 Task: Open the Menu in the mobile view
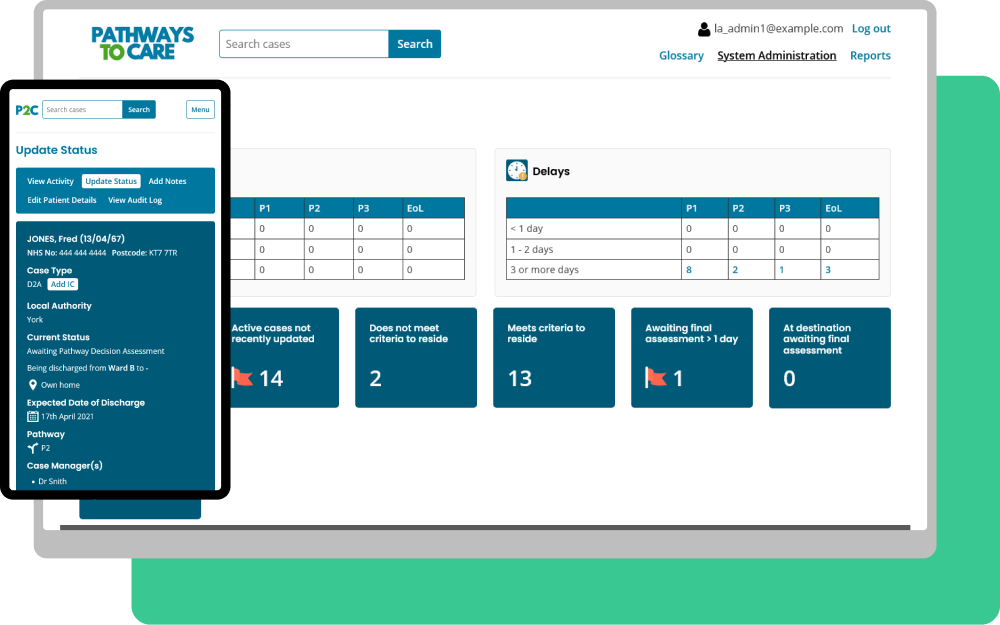(x=200, y=110)
